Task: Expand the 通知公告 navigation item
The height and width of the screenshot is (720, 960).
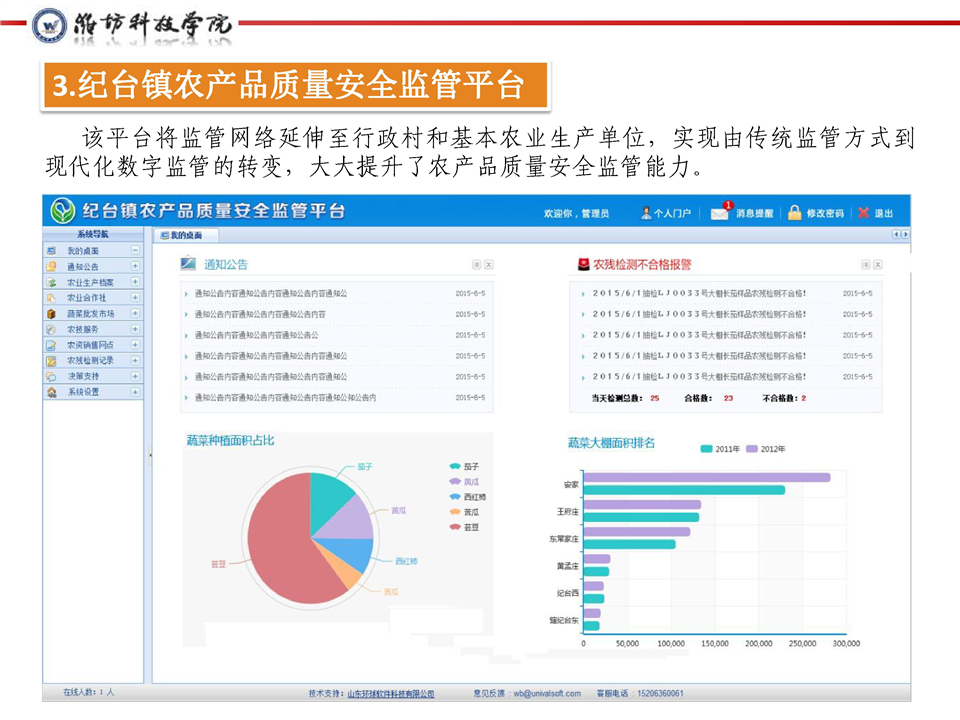Action: coord(135,266)
